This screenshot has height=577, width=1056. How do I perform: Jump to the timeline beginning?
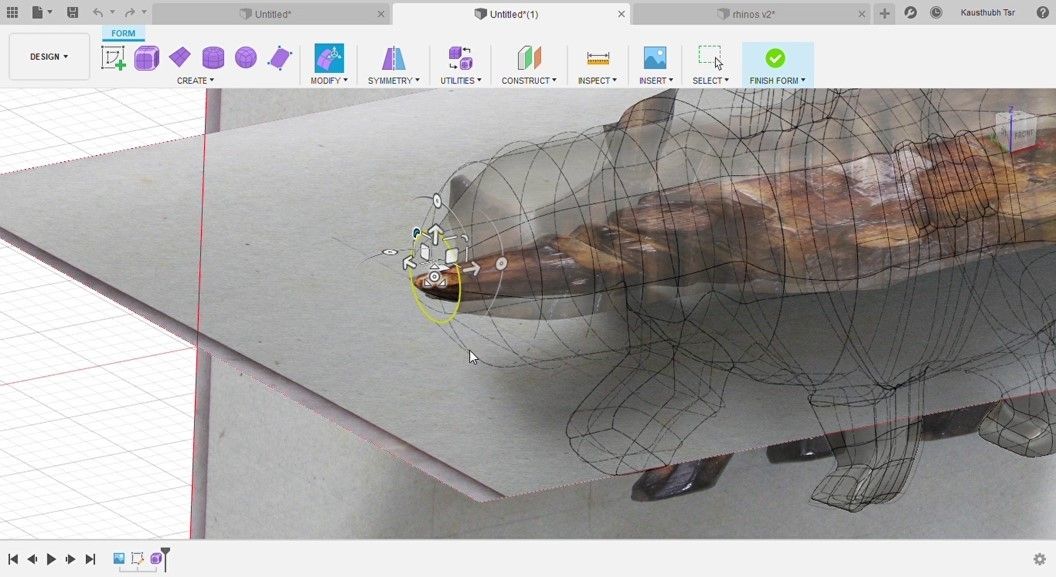click(12, 559)
